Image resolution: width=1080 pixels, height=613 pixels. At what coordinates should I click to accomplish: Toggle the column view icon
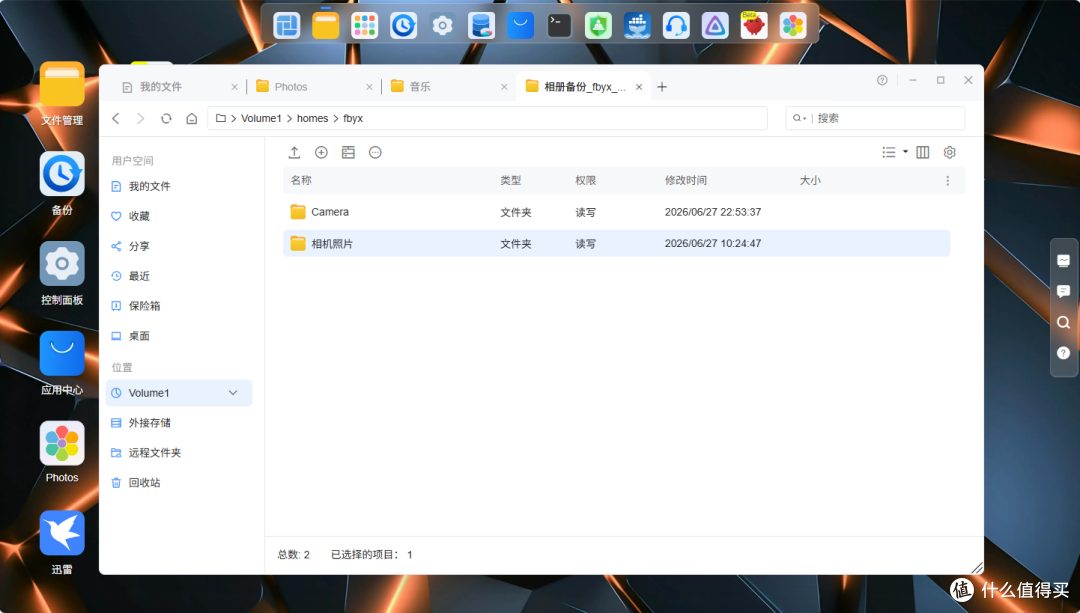922,152
